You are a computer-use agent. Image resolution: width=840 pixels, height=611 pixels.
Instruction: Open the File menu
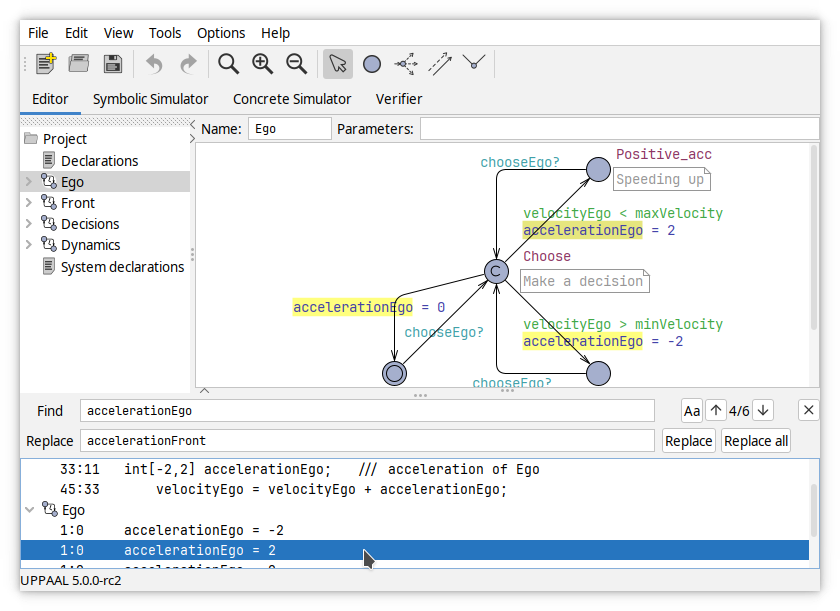coord(38,33)
